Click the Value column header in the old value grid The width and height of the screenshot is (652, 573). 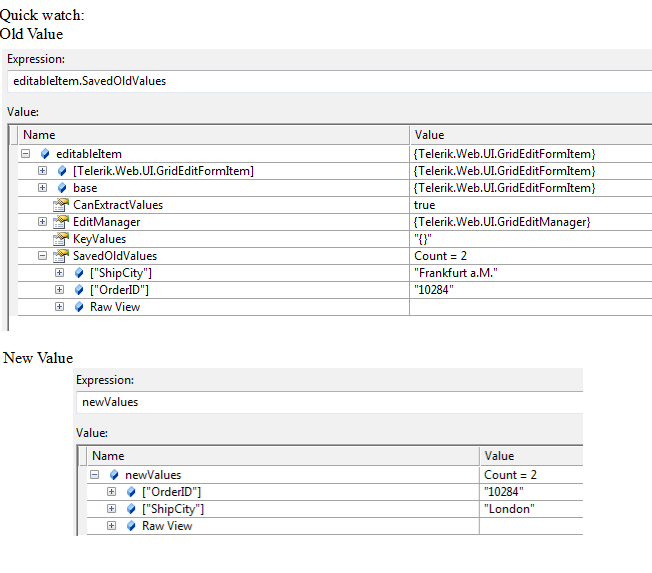point(531,135)
